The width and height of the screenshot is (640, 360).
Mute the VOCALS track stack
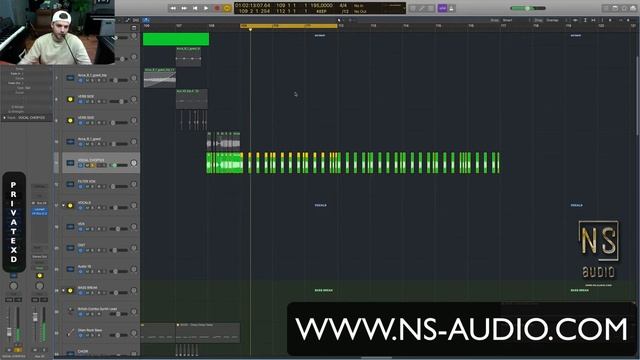(87, 208)
